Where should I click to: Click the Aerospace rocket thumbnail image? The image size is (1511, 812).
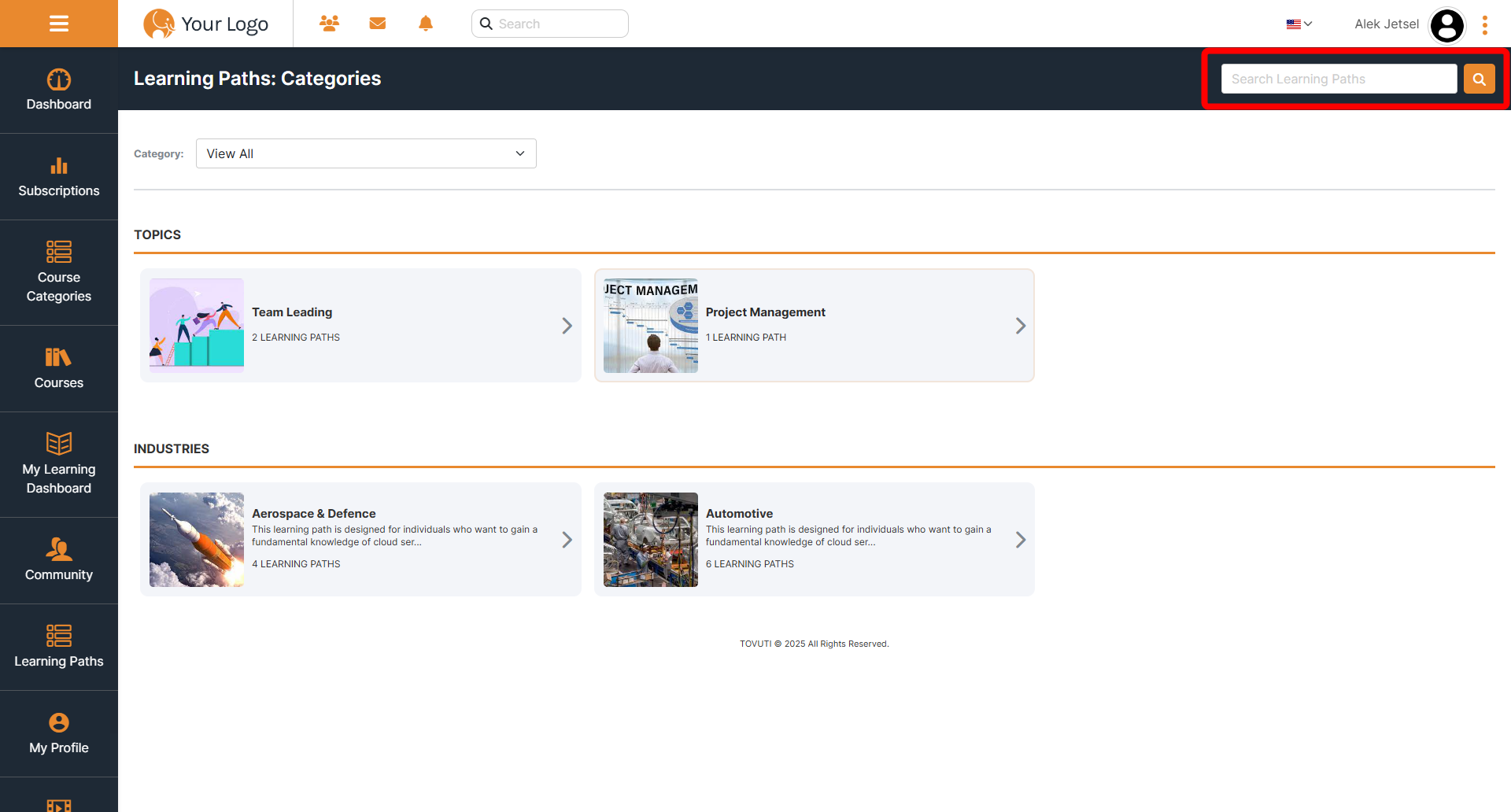[197, 540]
